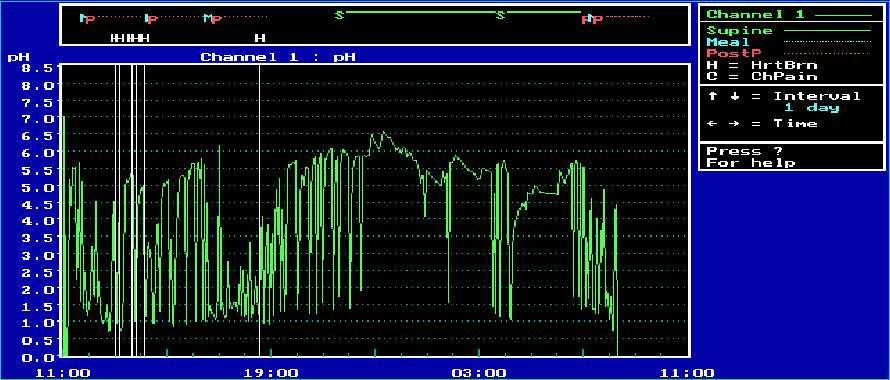Image resolution: width=890 pixels, height=380 pixels.
Task: Click the '1 day' interval value
Action: pyautogui.click(x=812, y=107)
